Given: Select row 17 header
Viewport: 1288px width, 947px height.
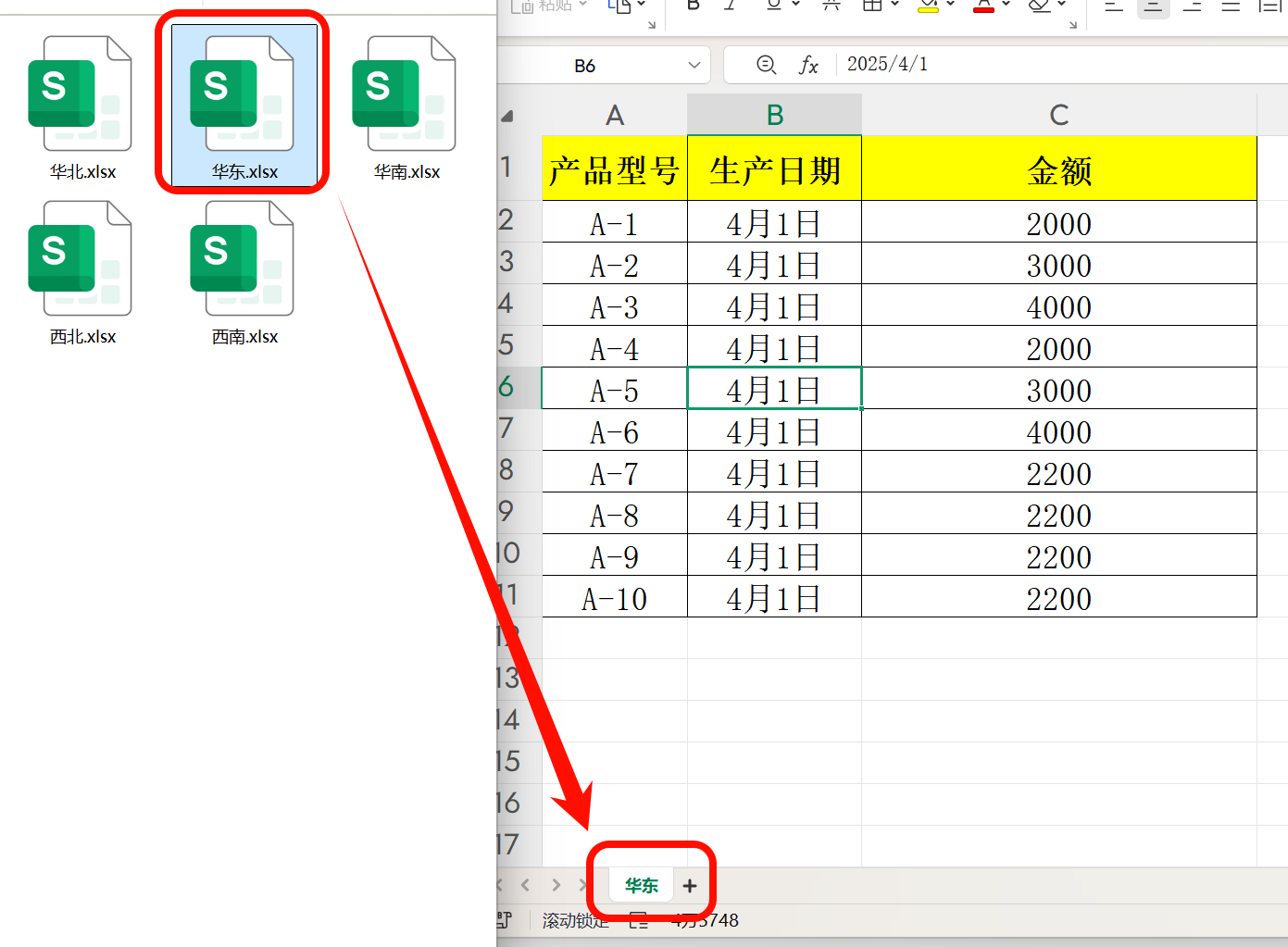Looking at the screenshot, I should click(x=519, y=846).
